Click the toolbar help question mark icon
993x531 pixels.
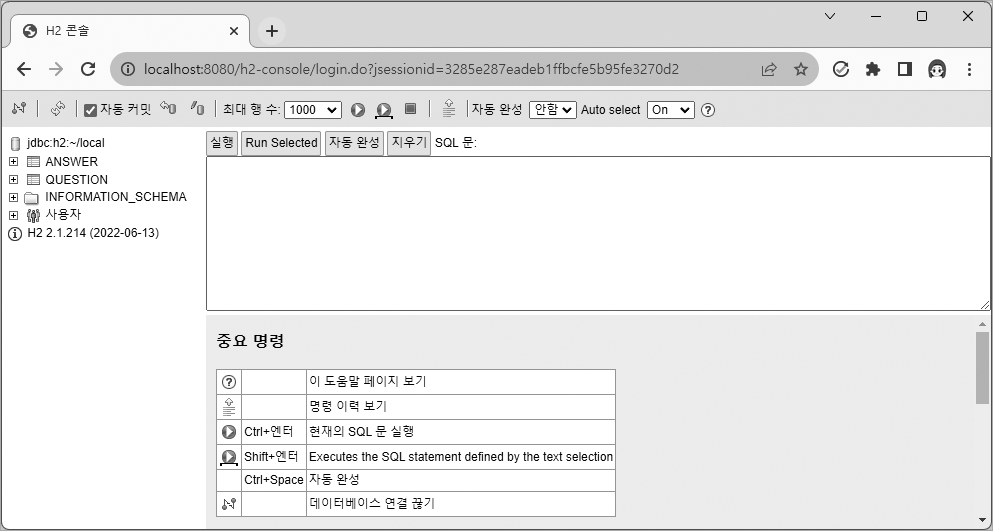click(708, 110)
